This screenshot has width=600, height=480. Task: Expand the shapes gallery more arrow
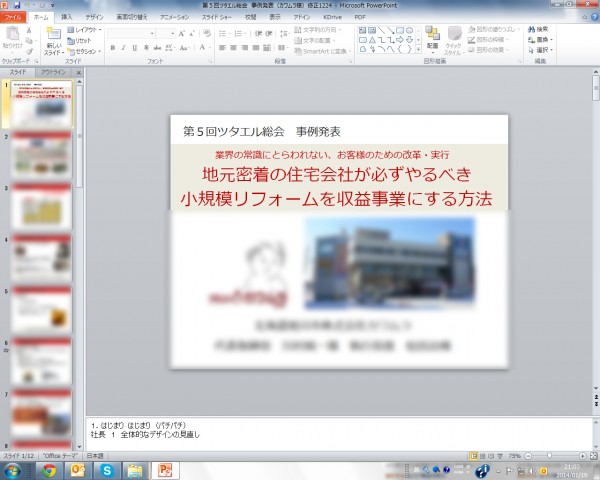[x=418, y=49]
